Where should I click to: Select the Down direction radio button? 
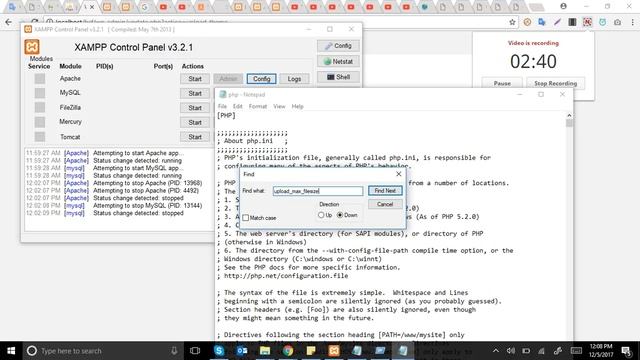click(340, 215)
